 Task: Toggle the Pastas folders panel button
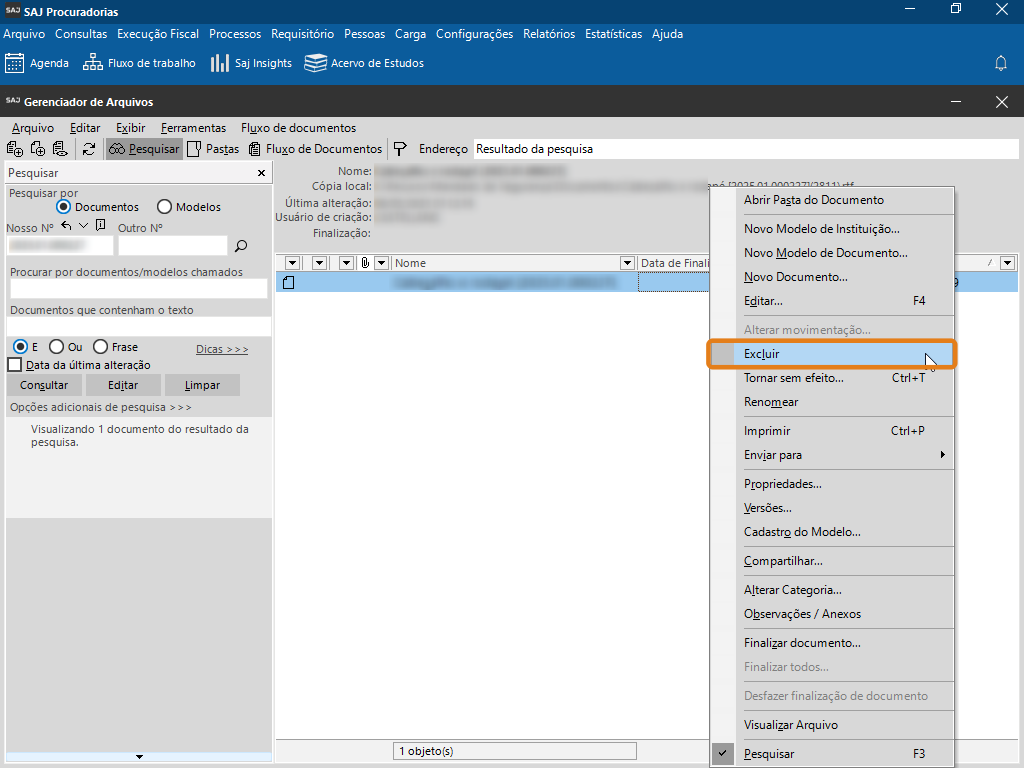click(213, 149)
